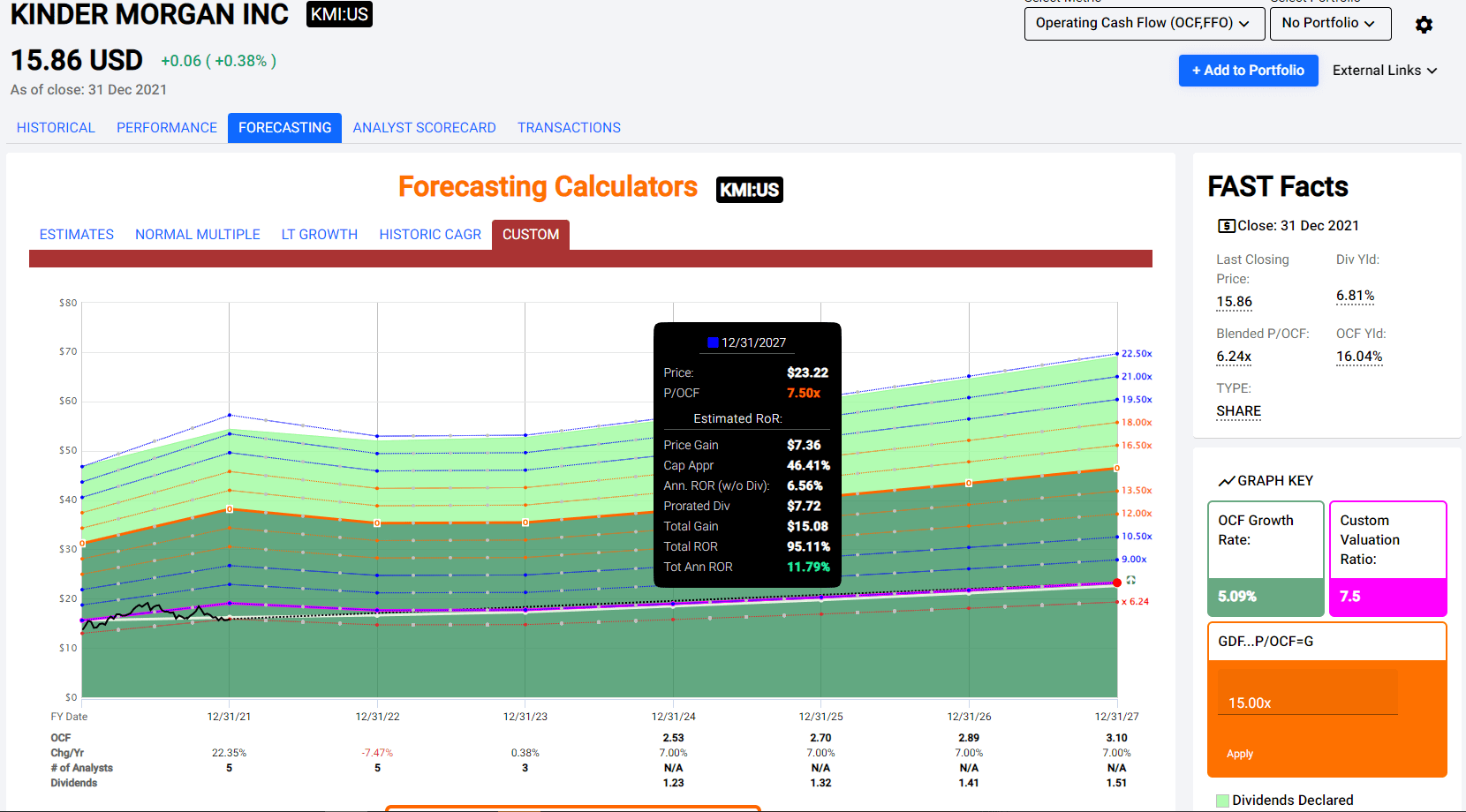This screenshot has height=812, width=1466.
Task: Click the 21.00x multiple line label
Action: coord(1137,377)
